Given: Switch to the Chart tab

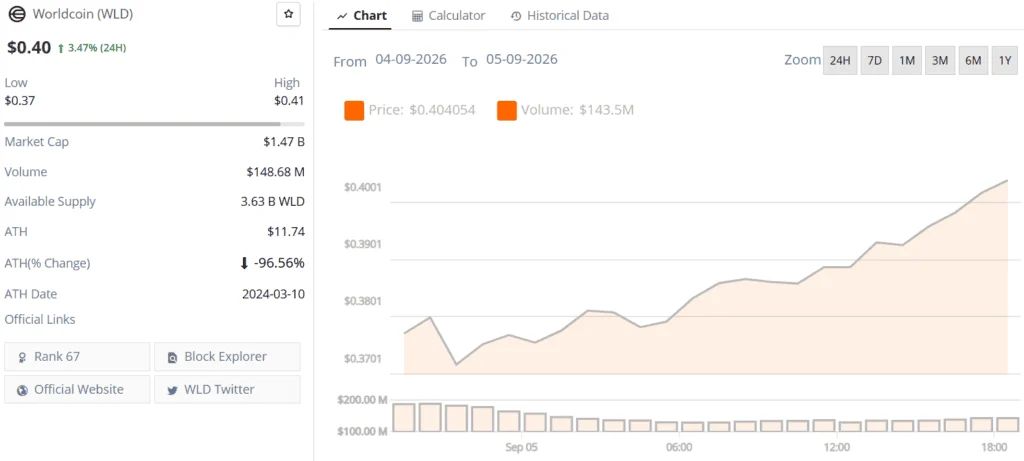Looking at the screenshot, I should tap(362, 16).
